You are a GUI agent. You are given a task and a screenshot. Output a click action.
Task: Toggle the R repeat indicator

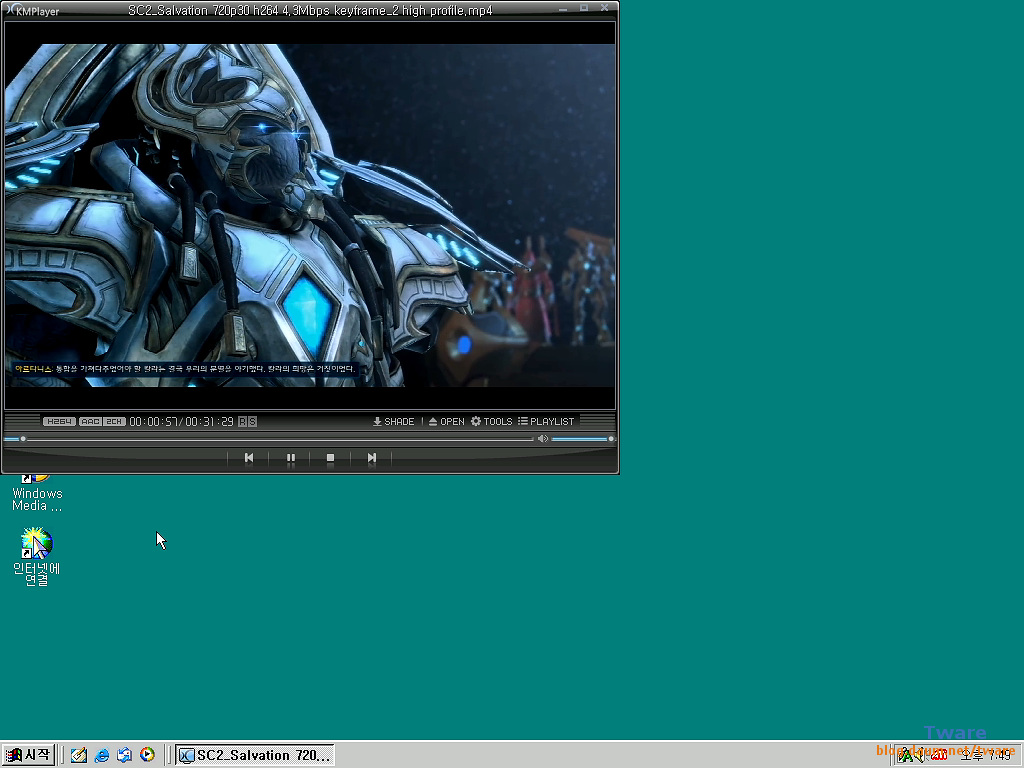pos(242,421)
